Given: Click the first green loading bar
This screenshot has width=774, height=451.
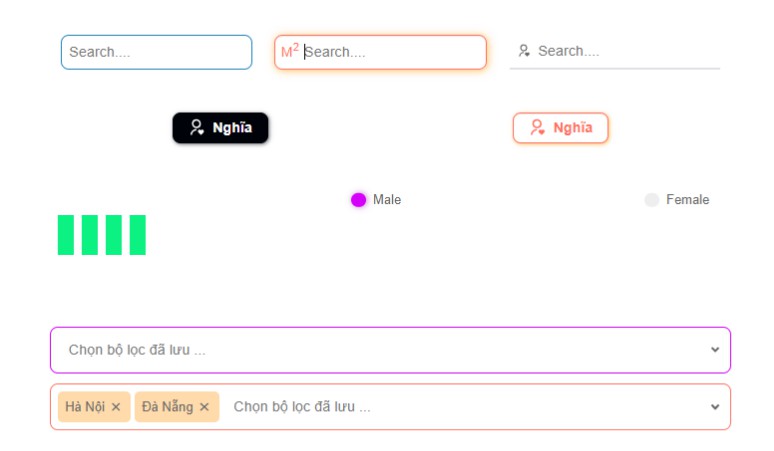Looking at the screenshot, I should [66, 235].
